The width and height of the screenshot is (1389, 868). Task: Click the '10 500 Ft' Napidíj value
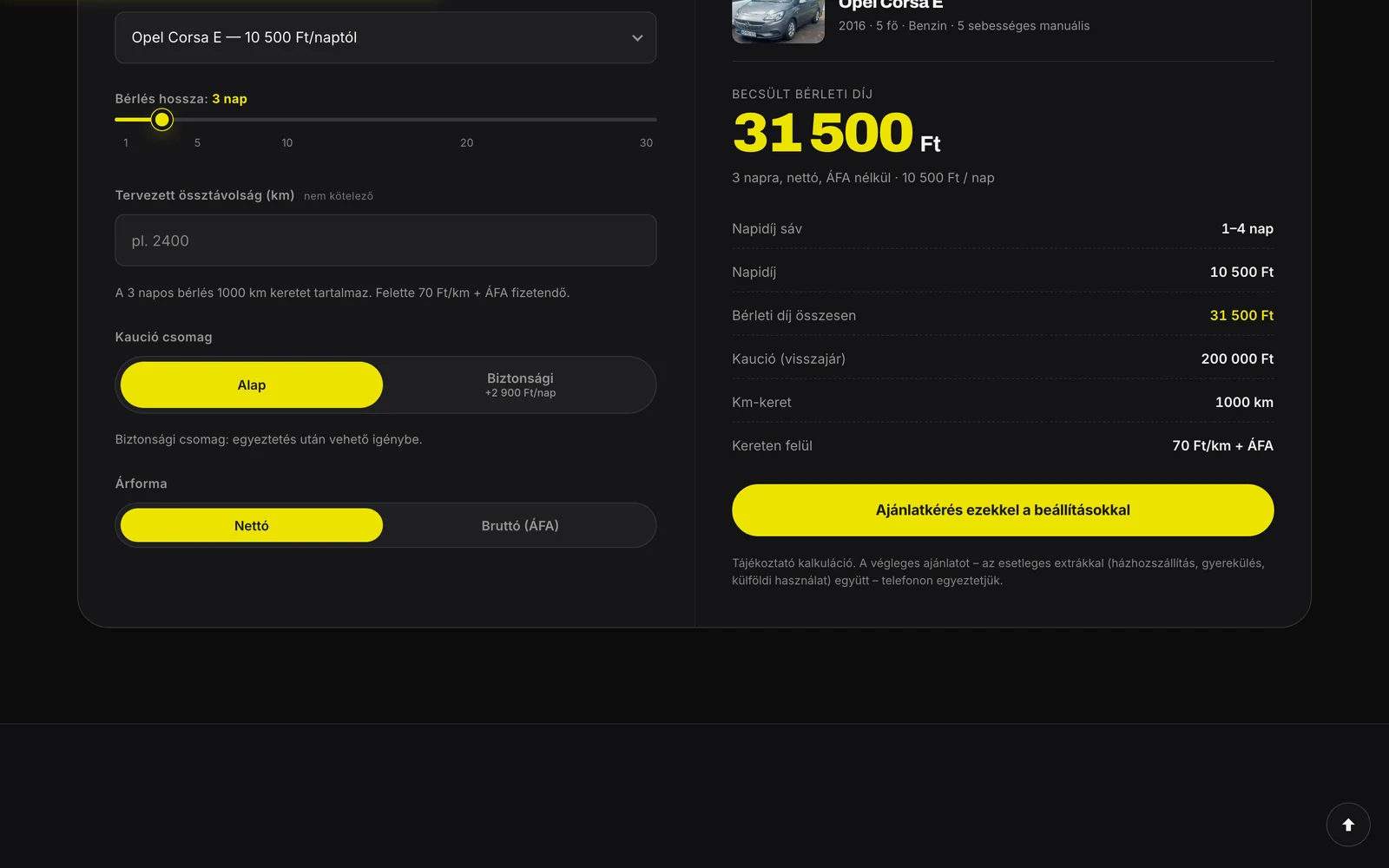click(x=1241, y=273)
